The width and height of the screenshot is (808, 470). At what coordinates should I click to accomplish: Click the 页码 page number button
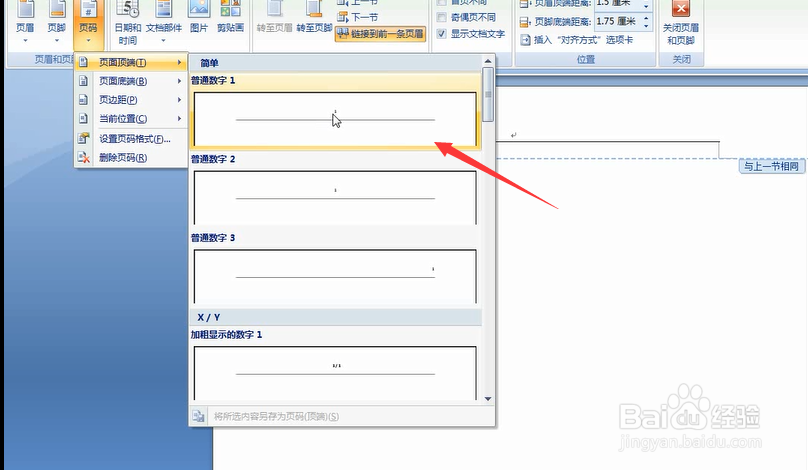[x=88, y=23]
